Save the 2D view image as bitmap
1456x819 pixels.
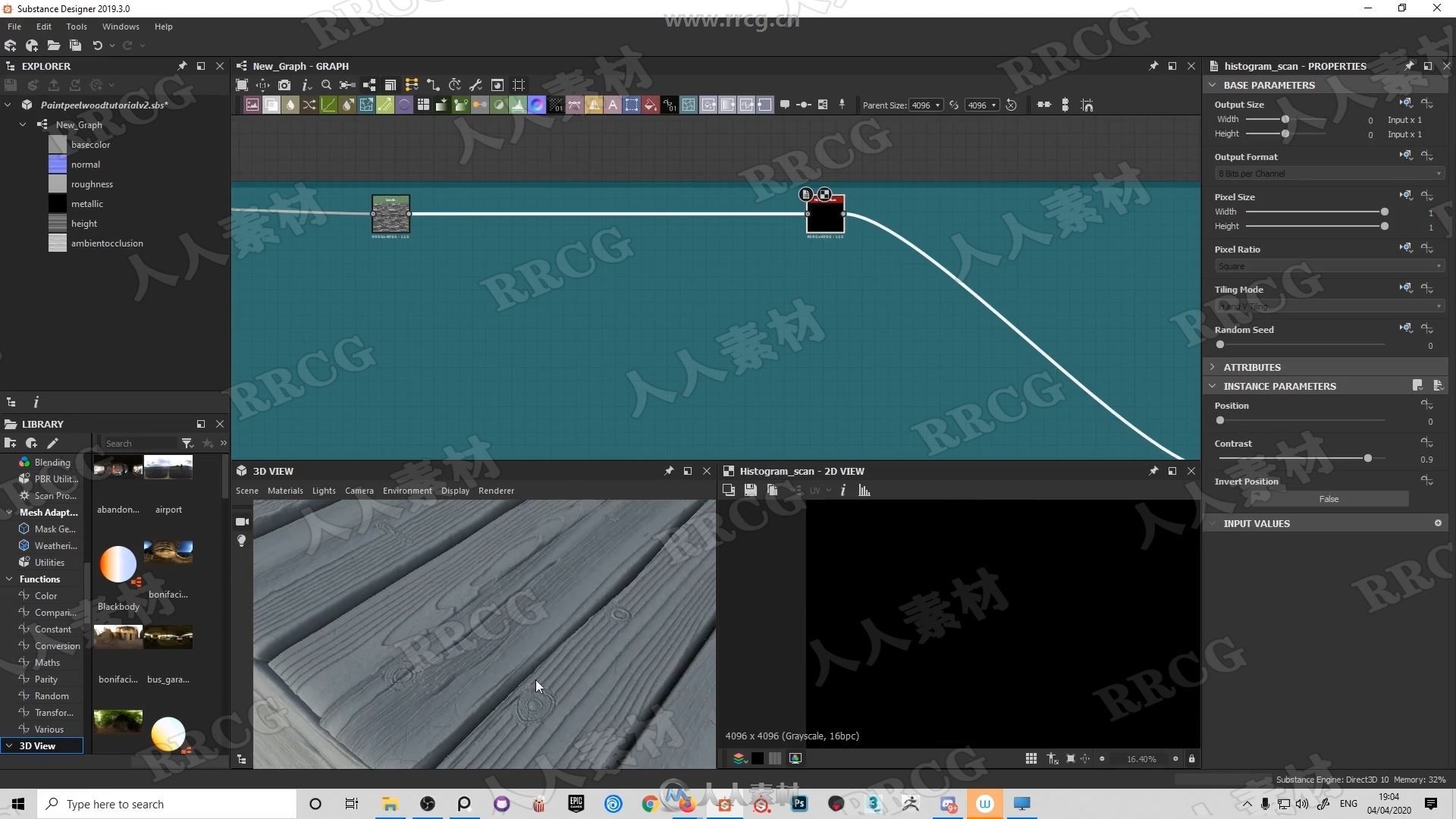[x=750, y=491]
